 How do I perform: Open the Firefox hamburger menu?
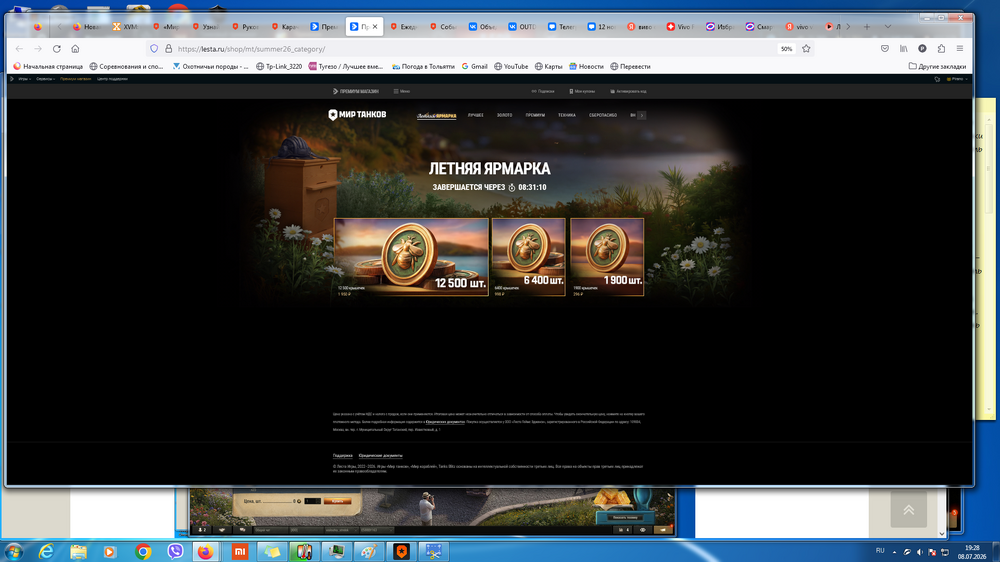coord(960,48)
